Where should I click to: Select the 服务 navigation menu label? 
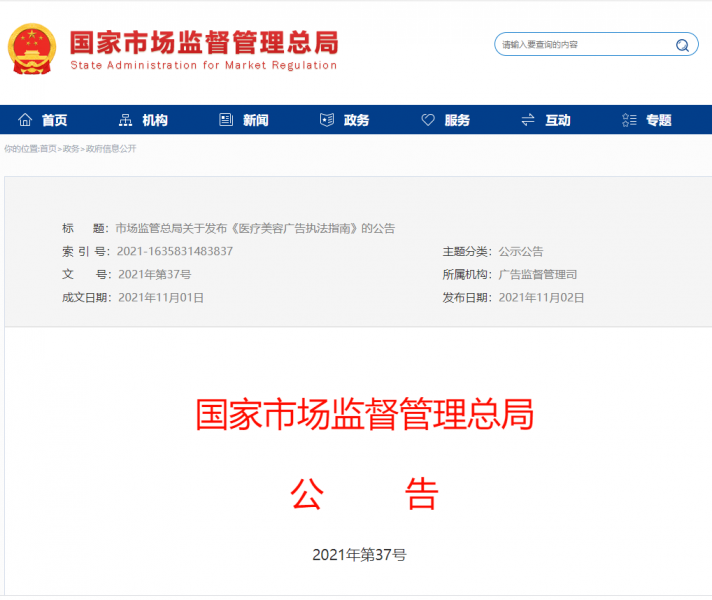tap(457, 120)
